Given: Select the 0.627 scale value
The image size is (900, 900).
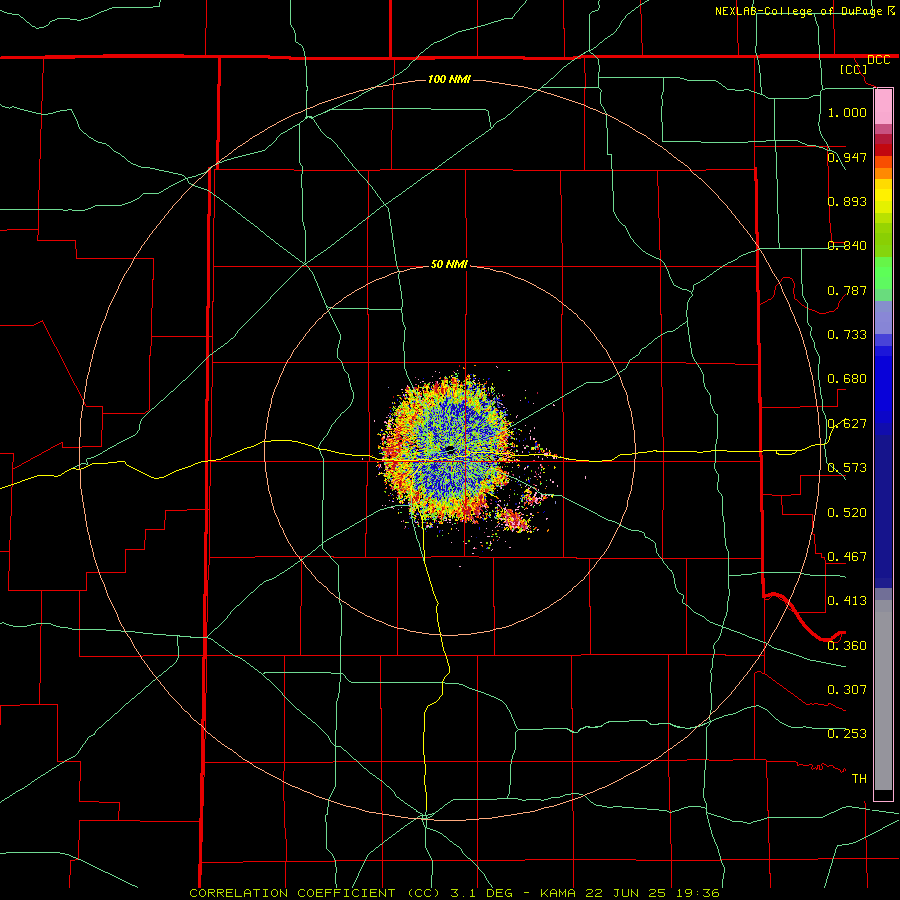Looking at the screenshot, I should (x=847, y=424).
